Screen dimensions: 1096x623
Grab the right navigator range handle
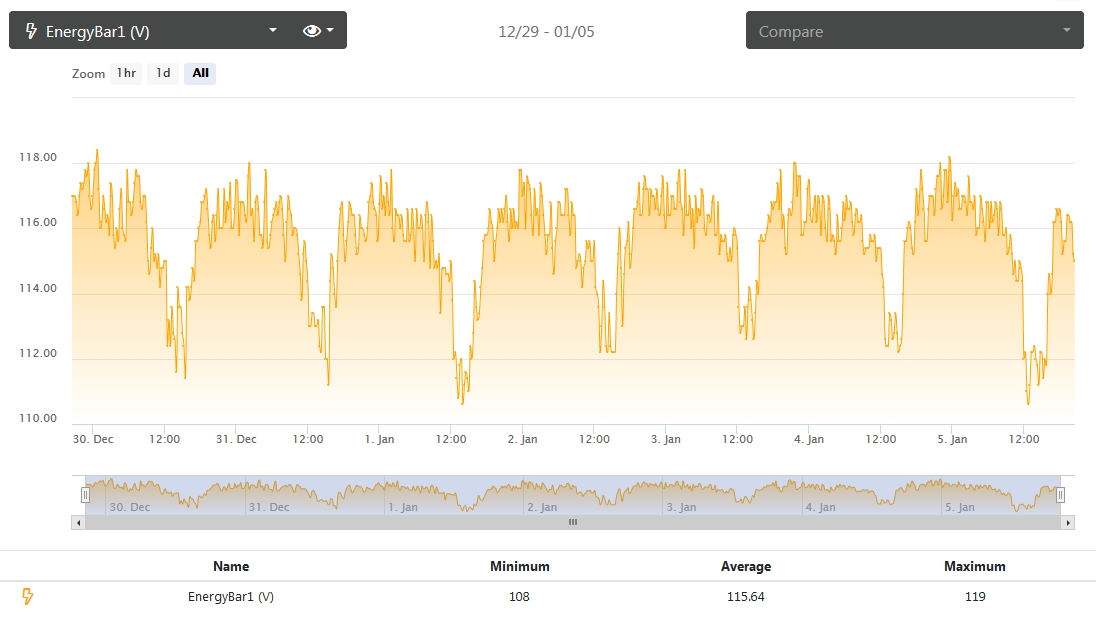pyautogui.click(x=1060, y=495)
